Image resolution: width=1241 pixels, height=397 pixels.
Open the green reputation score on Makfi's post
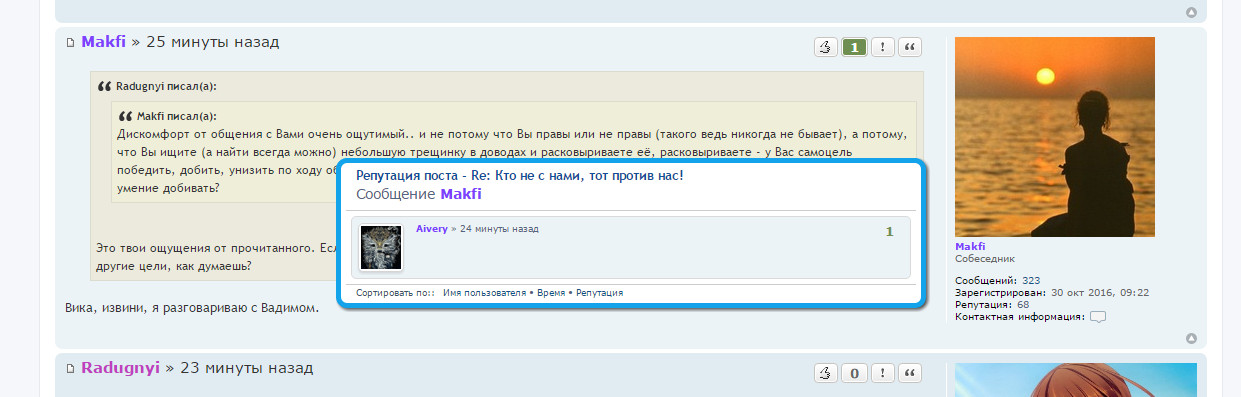[854, 47]
